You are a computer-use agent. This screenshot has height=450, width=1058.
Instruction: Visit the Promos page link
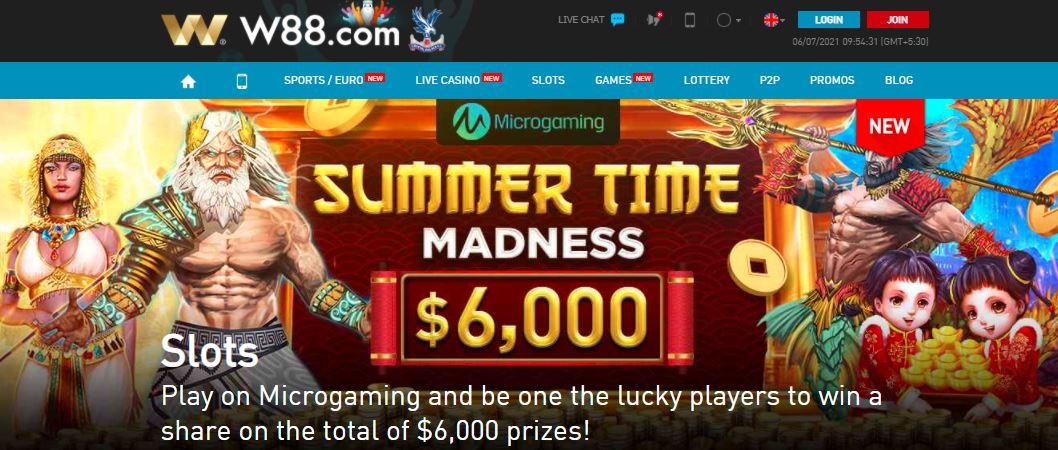[832, 80]
